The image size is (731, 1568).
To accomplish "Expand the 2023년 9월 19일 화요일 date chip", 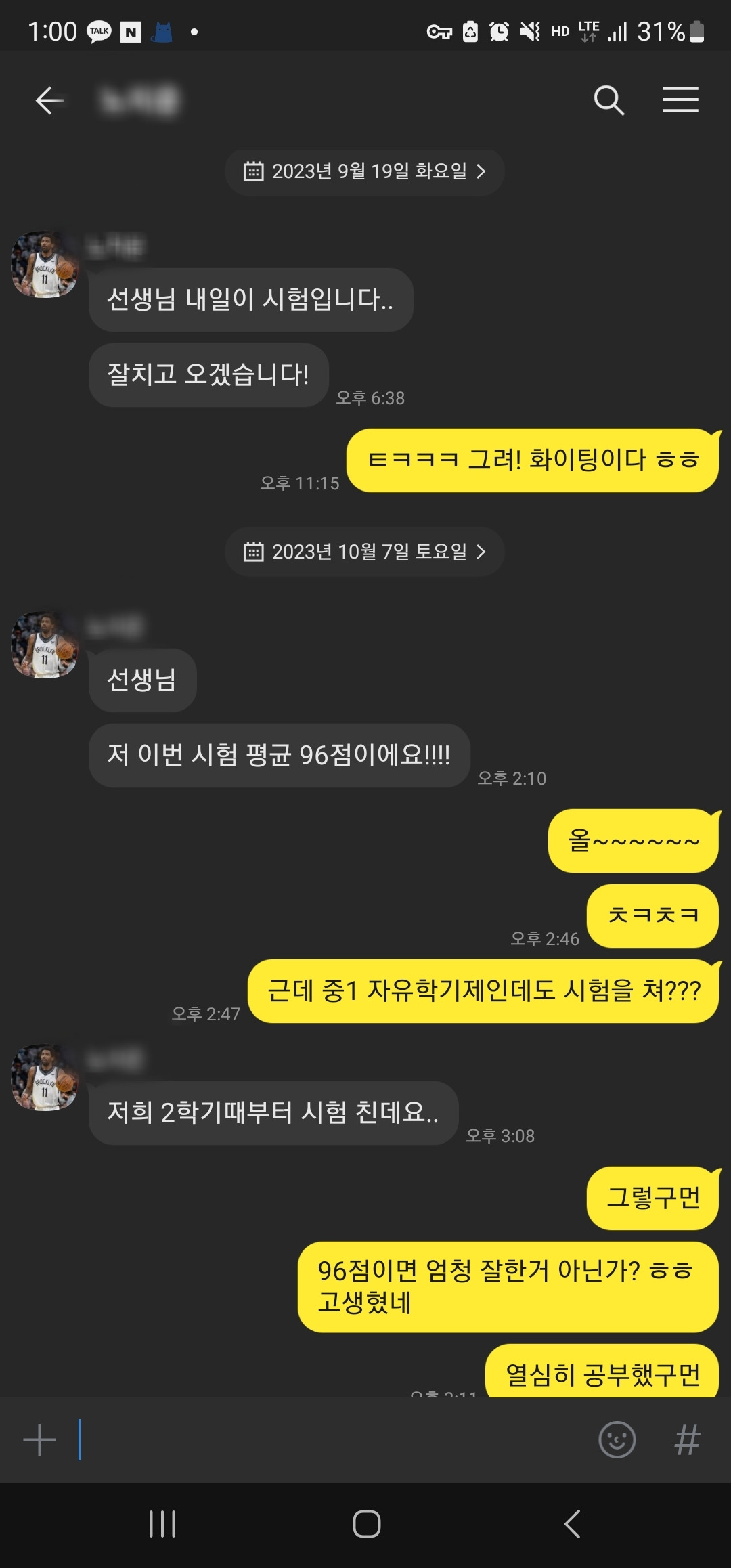I will click(x=365, y=172).
